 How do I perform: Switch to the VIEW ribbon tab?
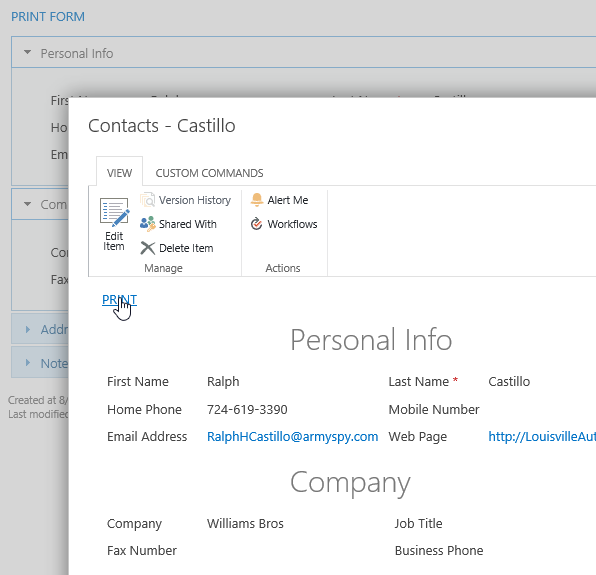[x=119, y=173]
